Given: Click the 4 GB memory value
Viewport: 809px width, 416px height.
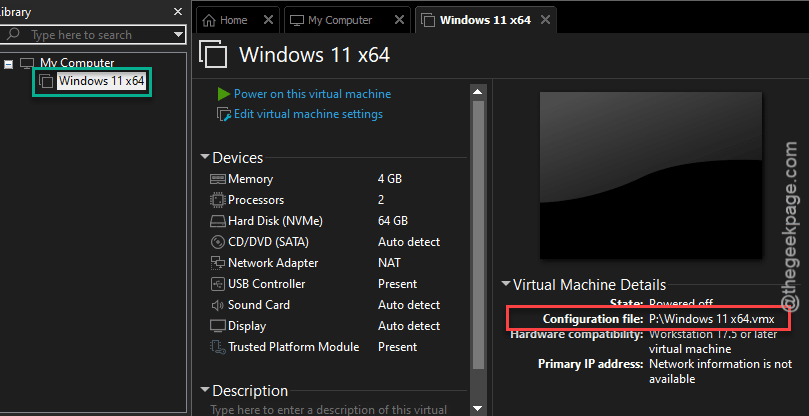Looking at the screenshot, I should pos(390,179).
